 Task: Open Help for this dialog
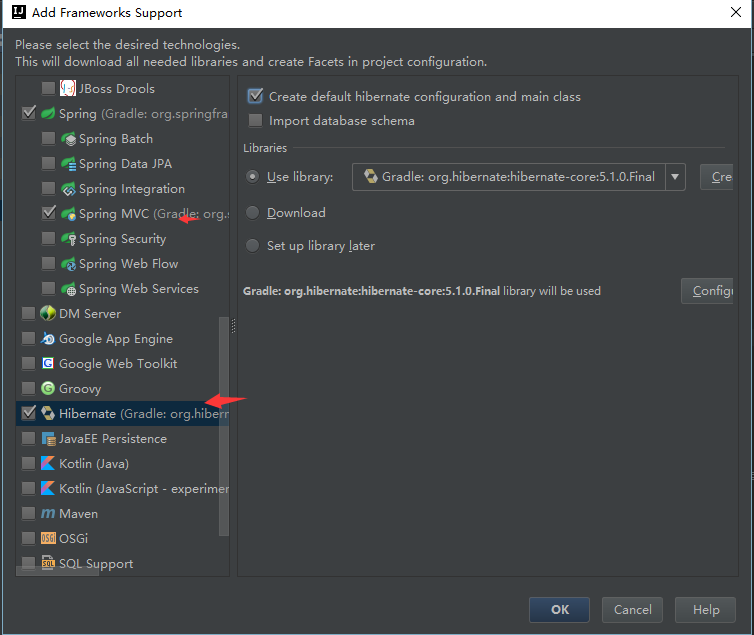click(705, 610)
